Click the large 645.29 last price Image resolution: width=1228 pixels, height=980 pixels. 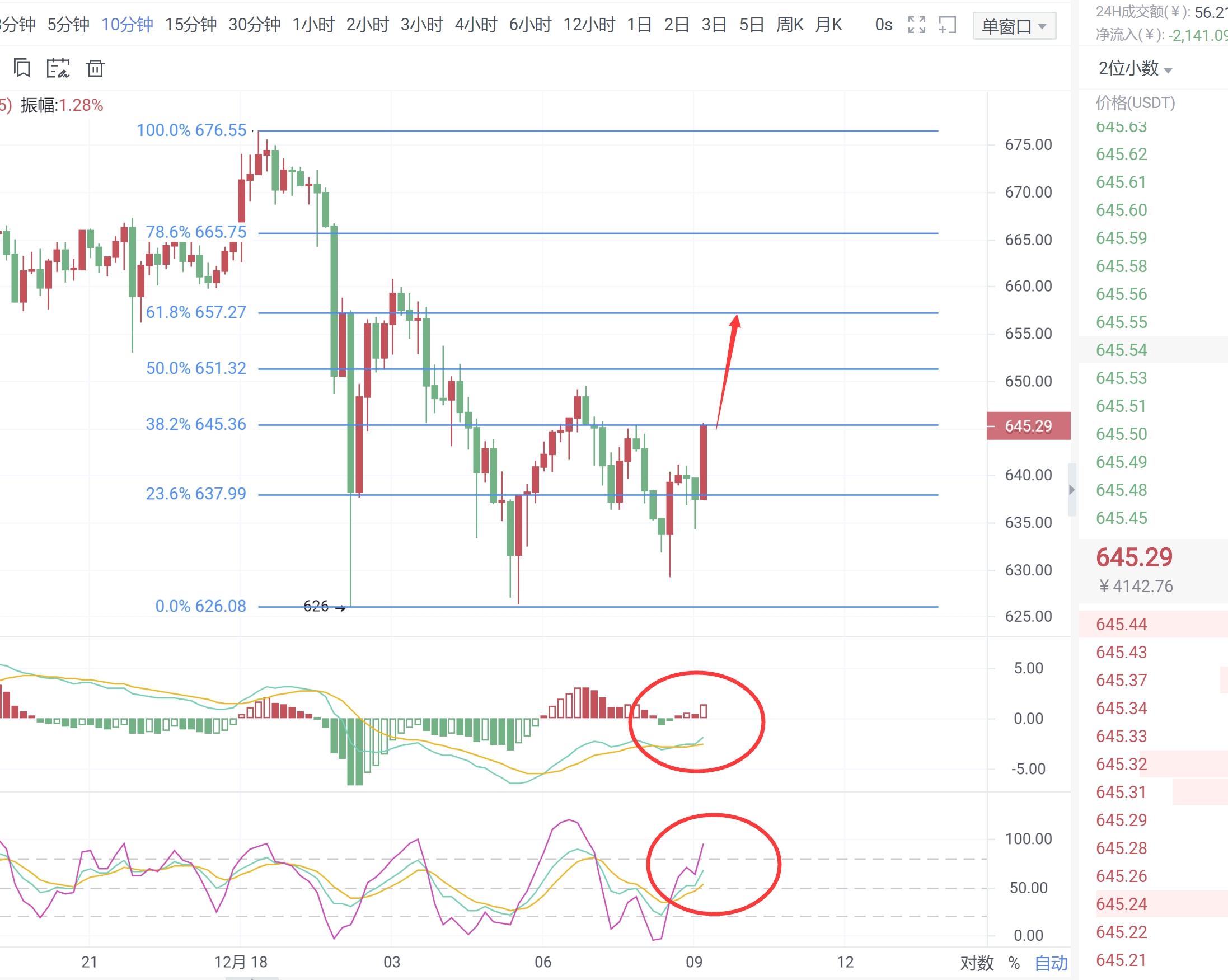click(1134, 557)
